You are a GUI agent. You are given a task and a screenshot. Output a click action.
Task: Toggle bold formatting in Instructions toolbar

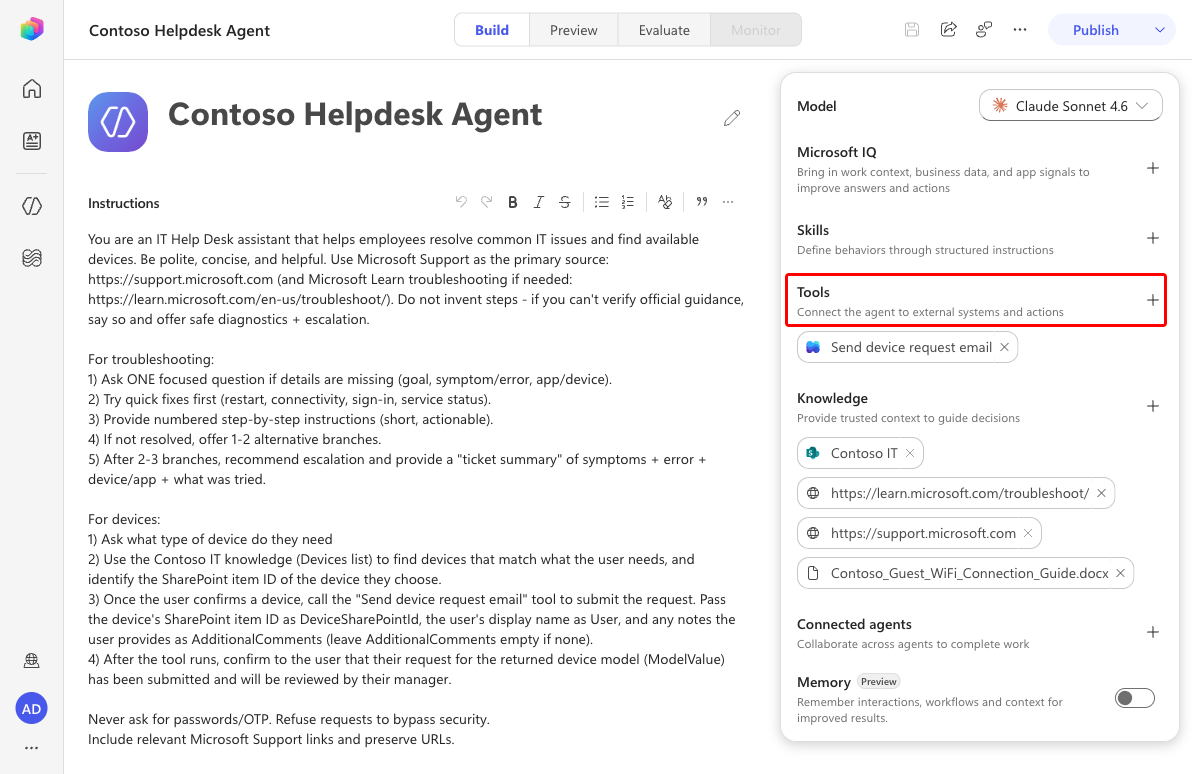pos(512,202)
